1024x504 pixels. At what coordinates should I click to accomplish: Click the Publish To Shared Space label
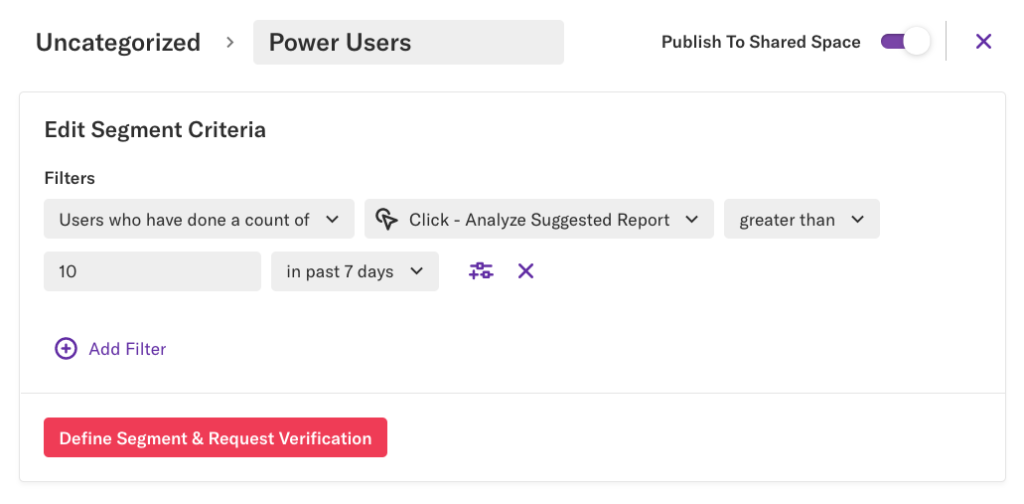point(760,42)
